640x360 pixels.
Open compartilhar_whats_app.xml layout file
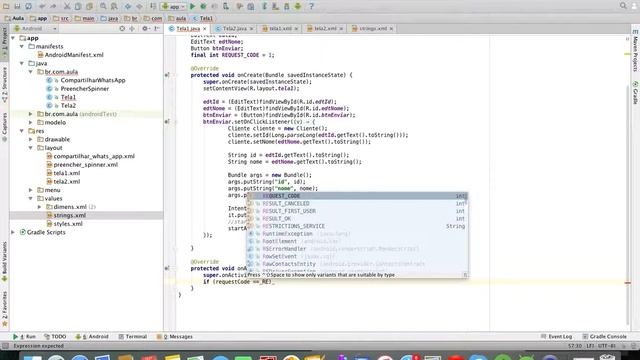94,156
